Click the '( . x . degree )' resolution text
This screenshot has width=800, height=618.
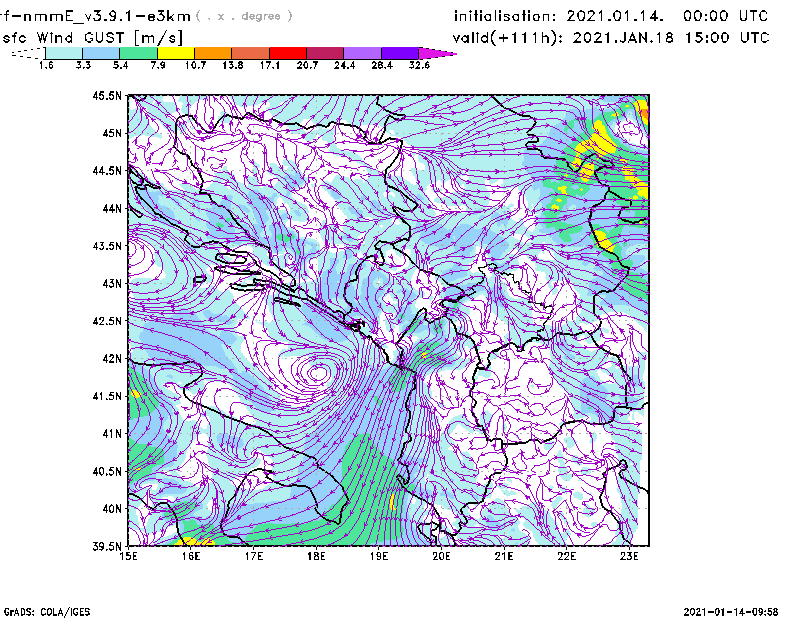point(244,16)
